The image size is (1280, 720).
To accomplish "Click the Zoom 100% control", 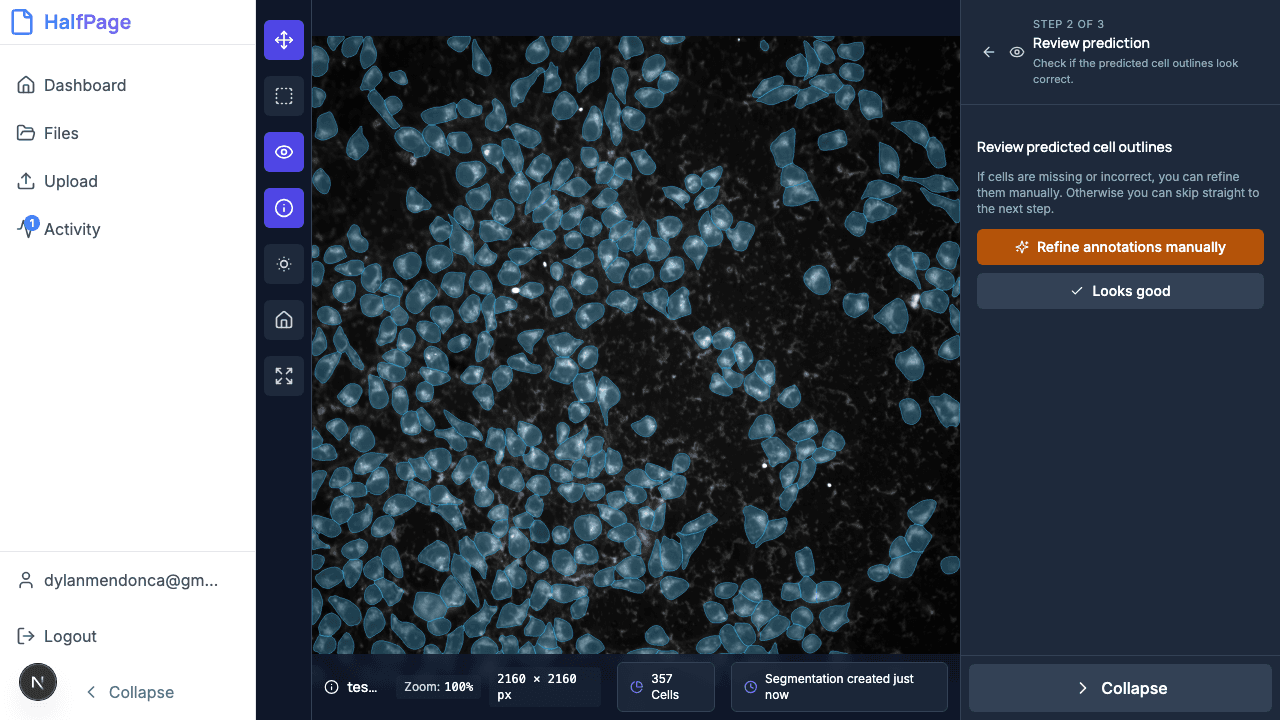I will click(437, 686).
